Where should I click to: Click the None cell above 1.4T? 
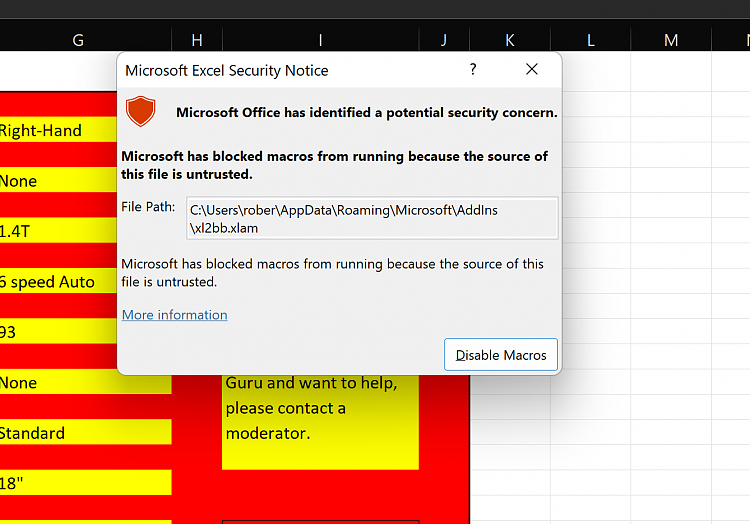click(x=58, y=181)
